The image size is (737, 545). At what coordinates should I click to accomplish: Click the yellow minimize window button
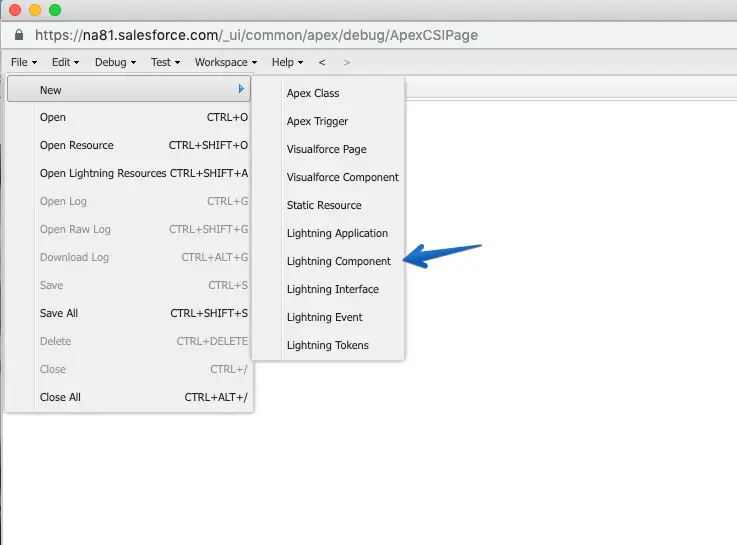click(35, 9)
